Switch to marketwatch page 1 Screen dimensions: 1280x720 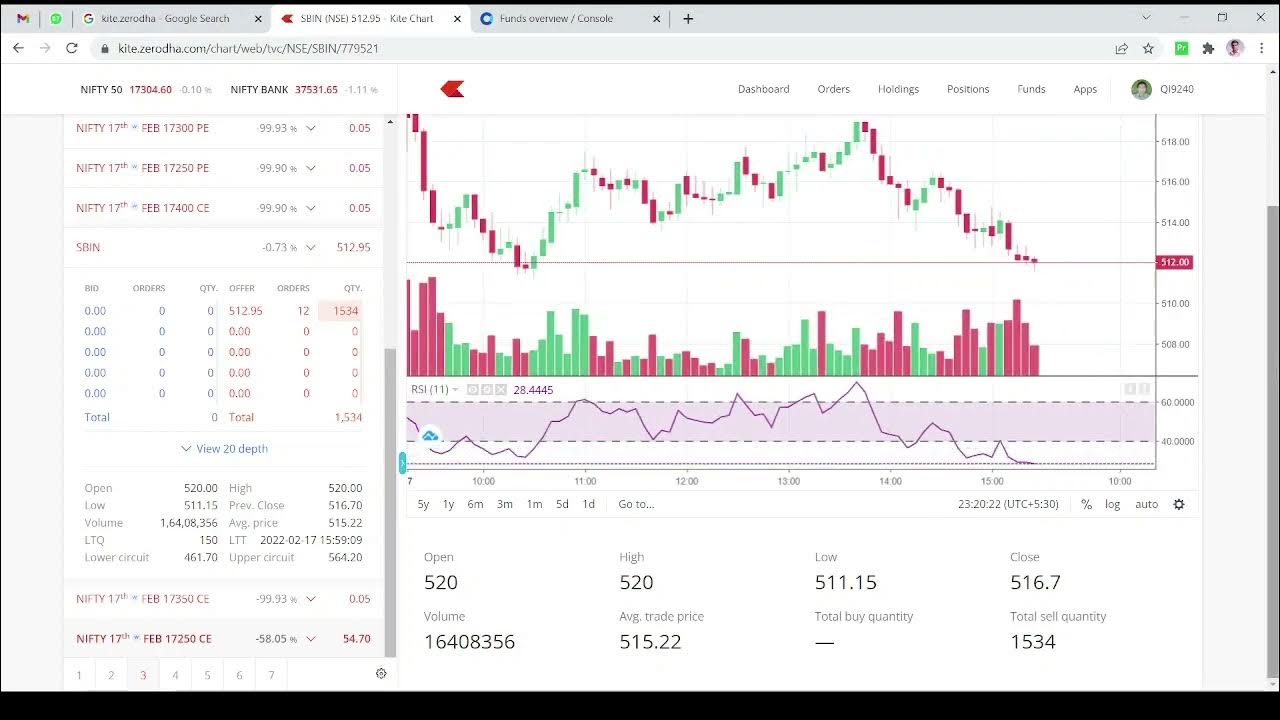click(79, 675)
